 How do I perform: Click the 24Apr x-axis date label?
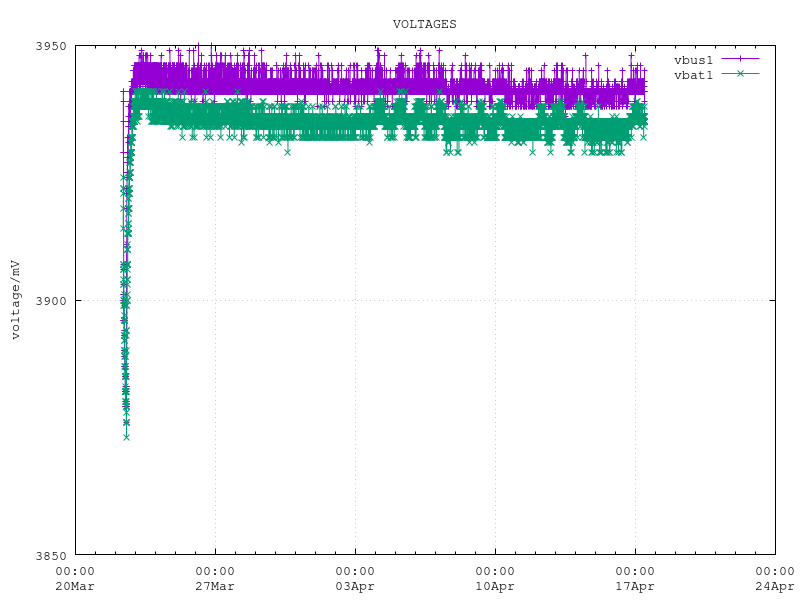click(x=775, y=586)
